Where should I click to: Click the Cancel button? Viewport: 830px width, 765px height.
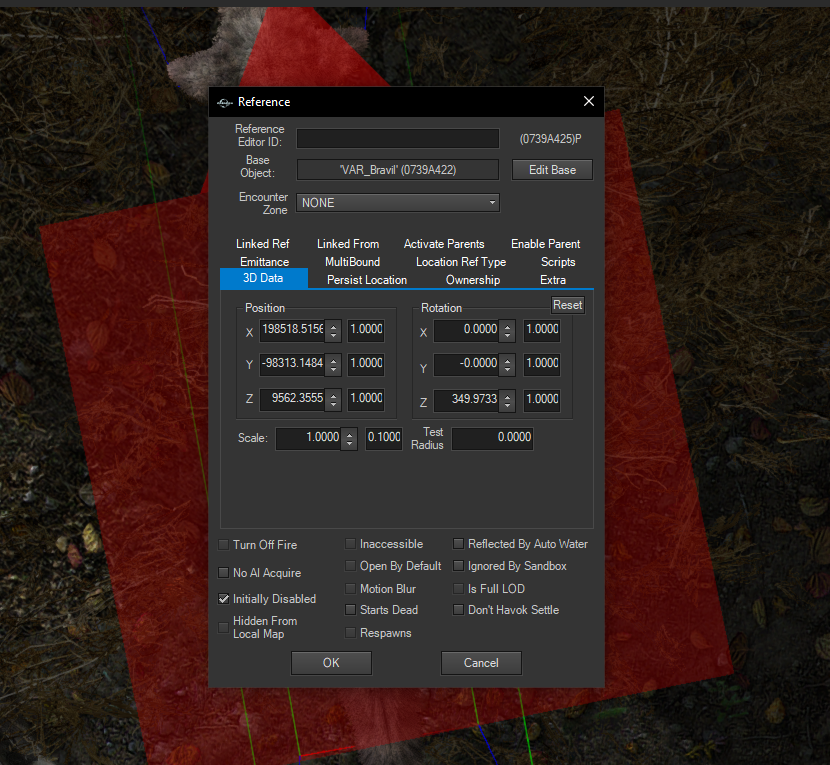click(x=481, y=663)
